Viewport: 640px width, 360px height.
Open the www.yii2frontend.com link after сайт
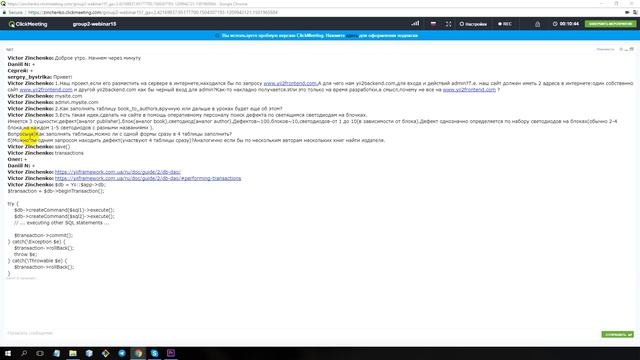coord(46,89)
